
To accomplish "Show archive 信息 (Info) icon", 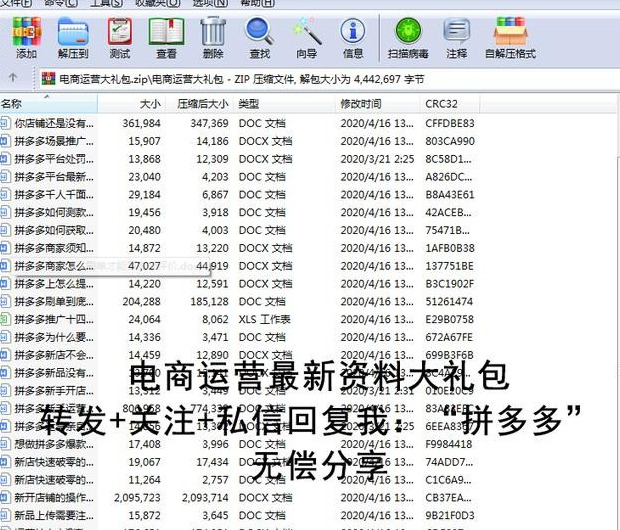I will pyautogui.click(x=353, y=38).
